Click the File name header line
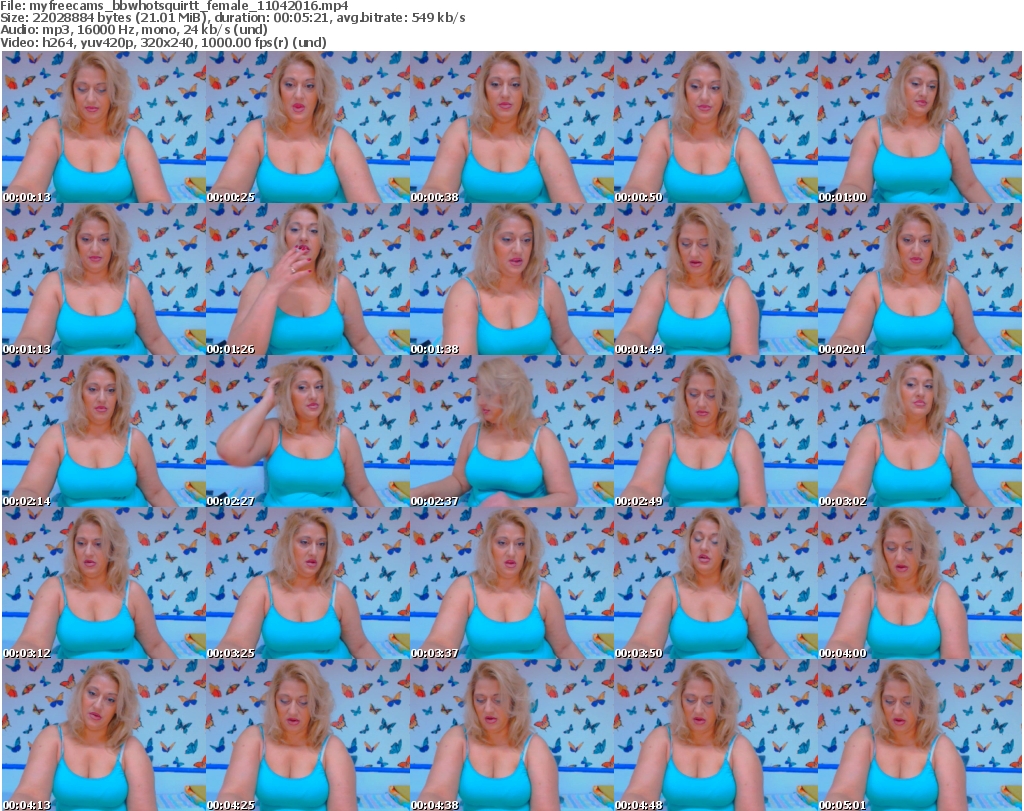Screen dimensions: 1024x811 pos(174,6)
